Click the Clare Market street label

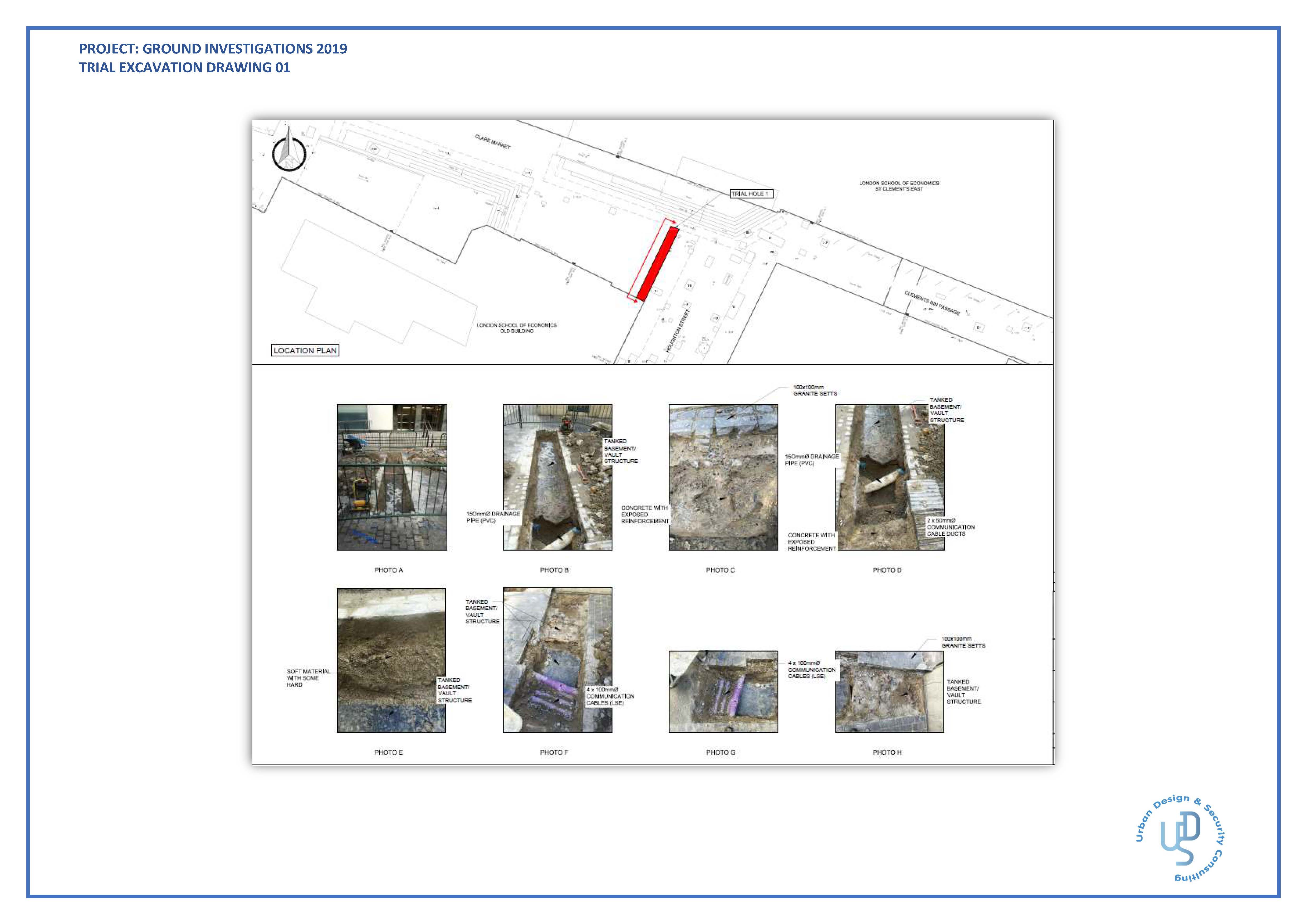pos(493,142)
